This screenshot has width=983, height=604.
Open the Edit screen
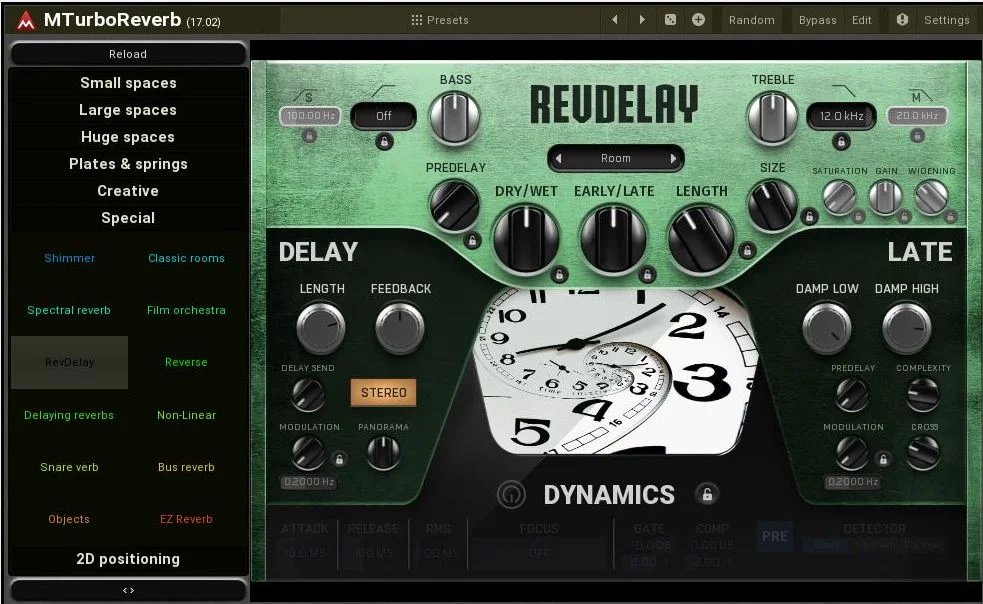pyautogui.click(x=861, y=20)
